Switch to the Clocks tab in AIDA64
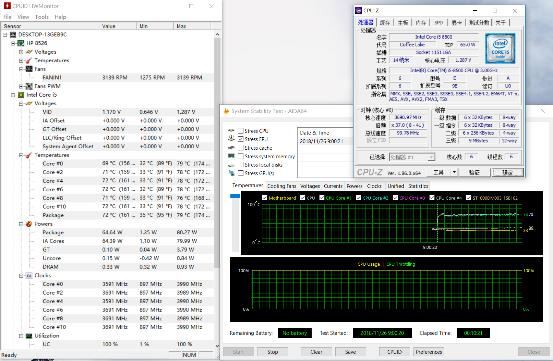The width and height of the screenshot is (553, 361). 374,186
